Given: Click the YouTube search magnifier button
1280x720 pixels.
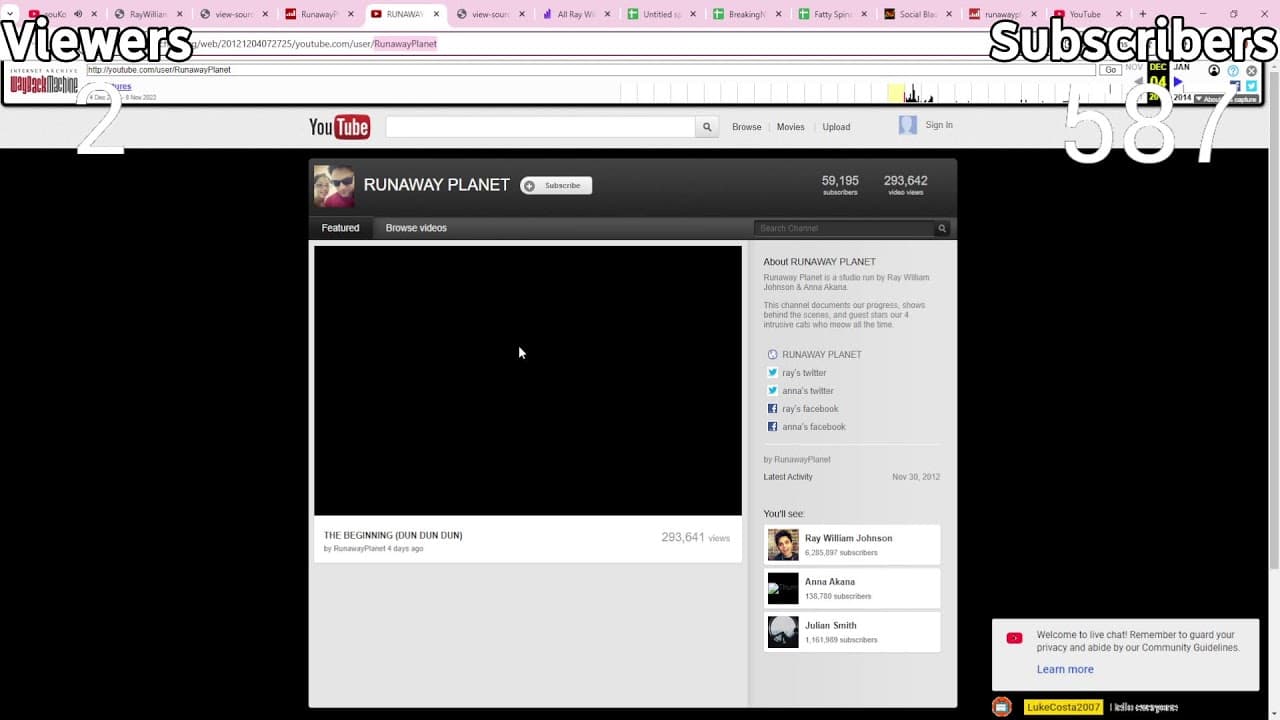Looking at the screenshot, I should coord(707,127).
